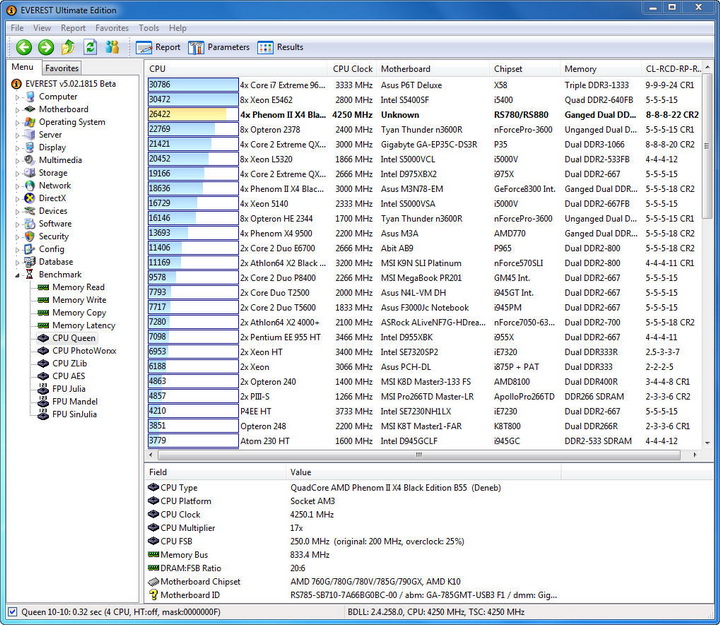Screen dimensions: 720x625
Task: Open the Parameters toolbar button
Action: pos(219,47)
